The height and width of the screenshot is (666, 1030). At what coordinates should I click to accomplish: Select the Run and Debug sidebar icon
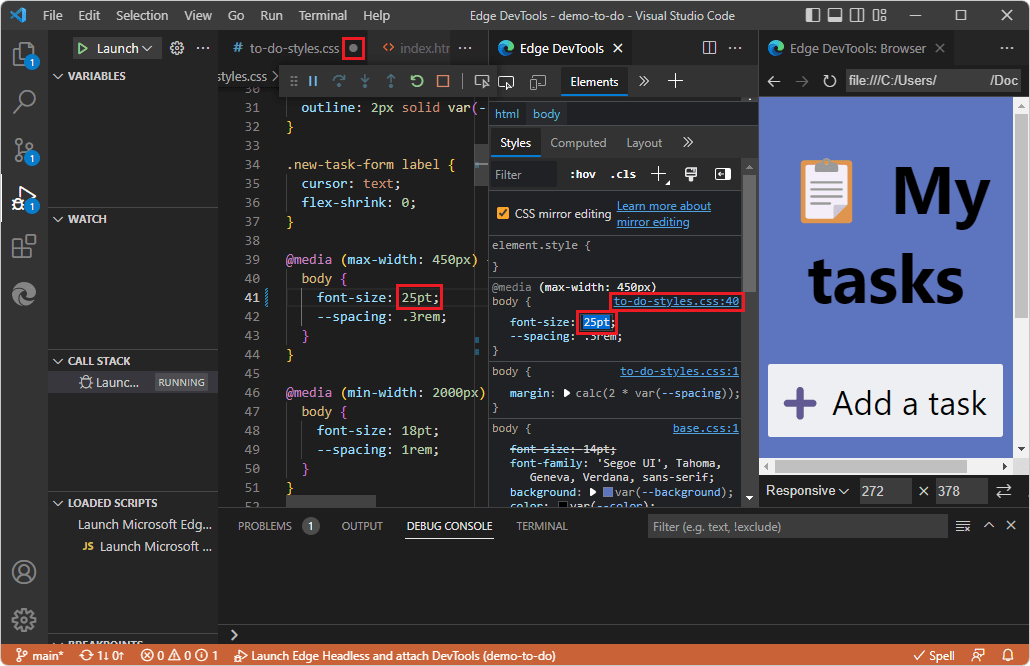click(x=25, y=197)
